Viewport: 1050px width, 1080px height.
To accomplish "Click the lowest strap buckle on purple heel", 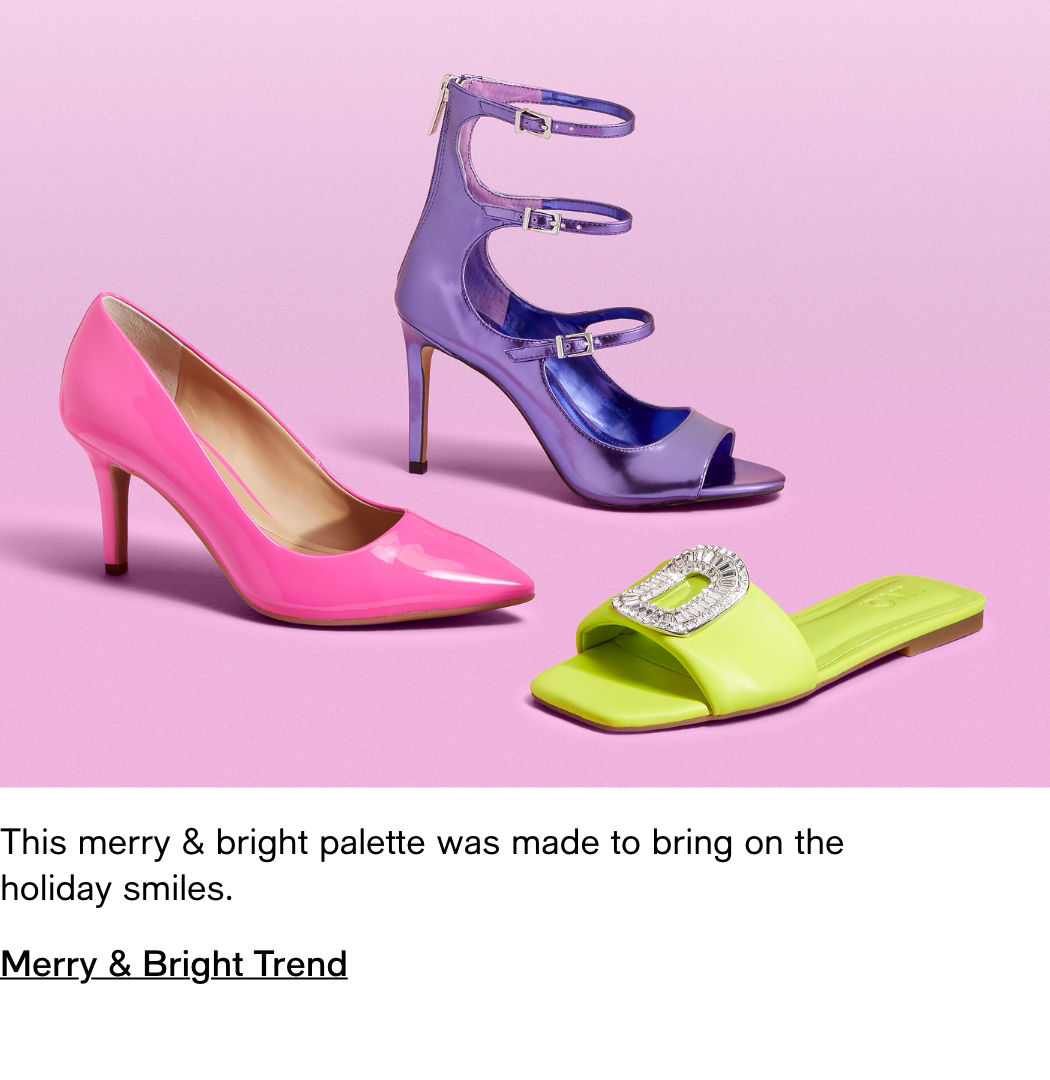I will [574, 344].
